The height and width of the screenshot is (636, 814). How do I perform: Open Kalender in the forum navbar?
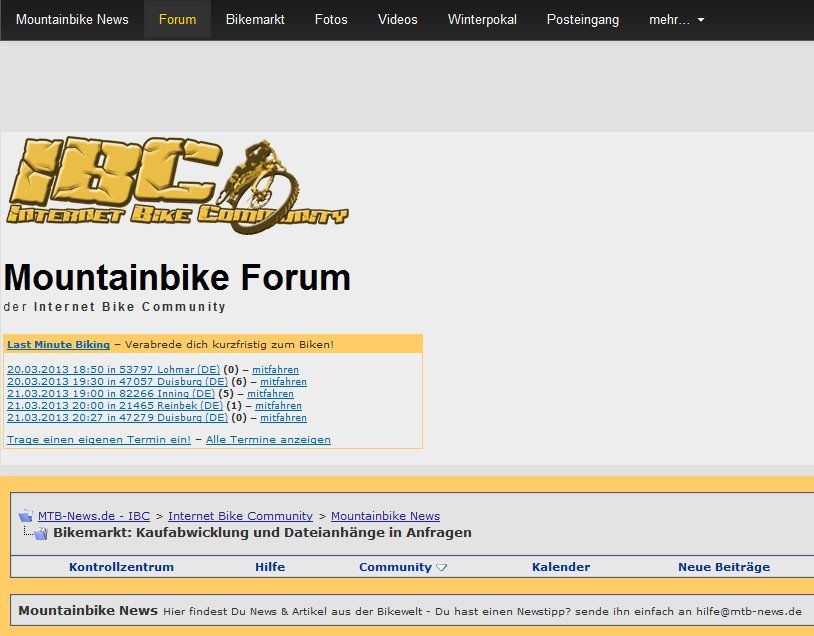click(561, 567)
